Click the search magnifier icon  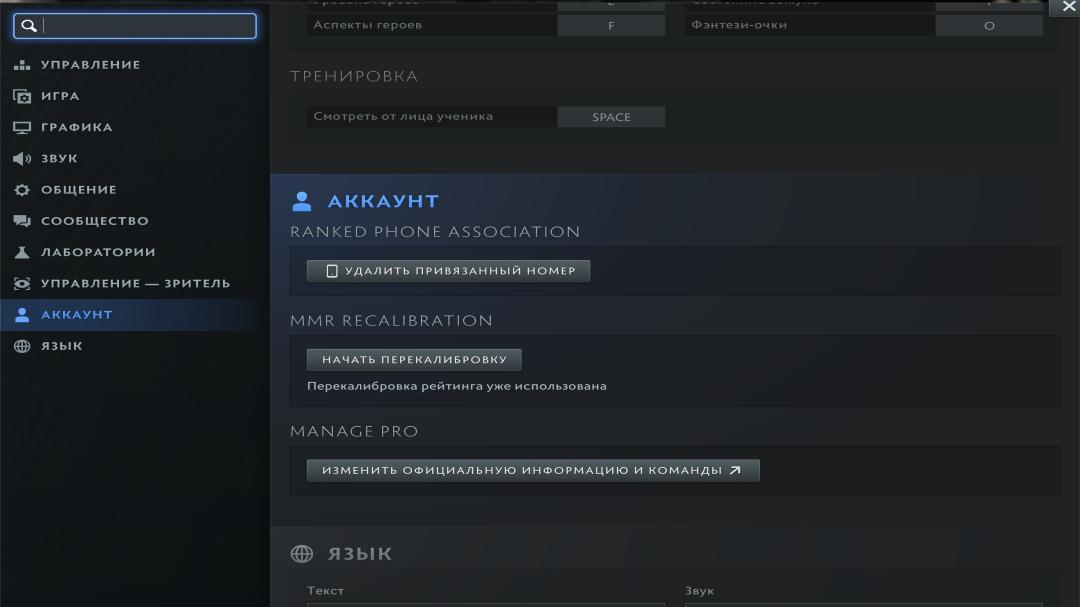pos(29,26)
